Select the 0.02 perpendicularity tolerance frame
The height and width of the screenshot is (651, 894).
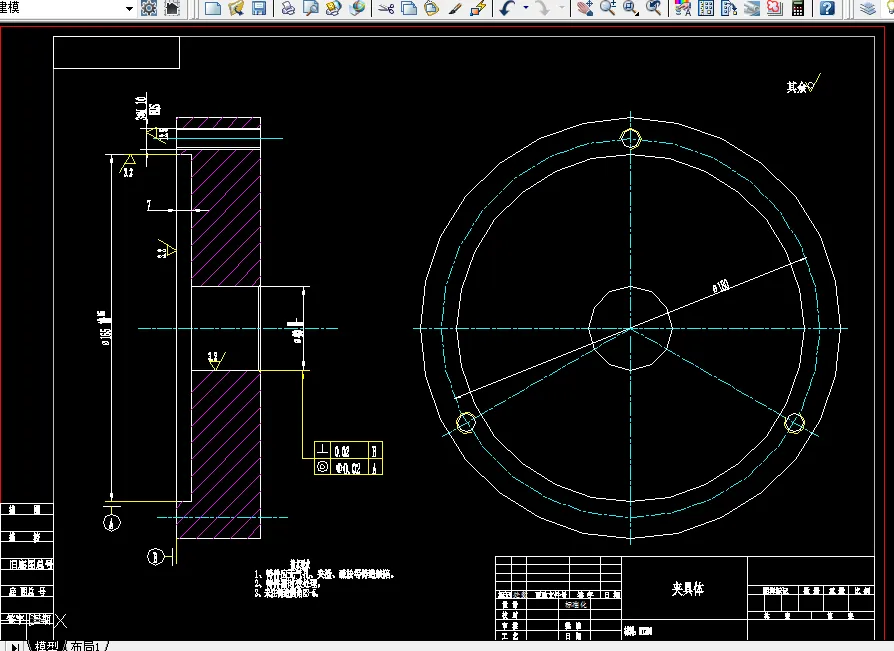coord(348,450)
